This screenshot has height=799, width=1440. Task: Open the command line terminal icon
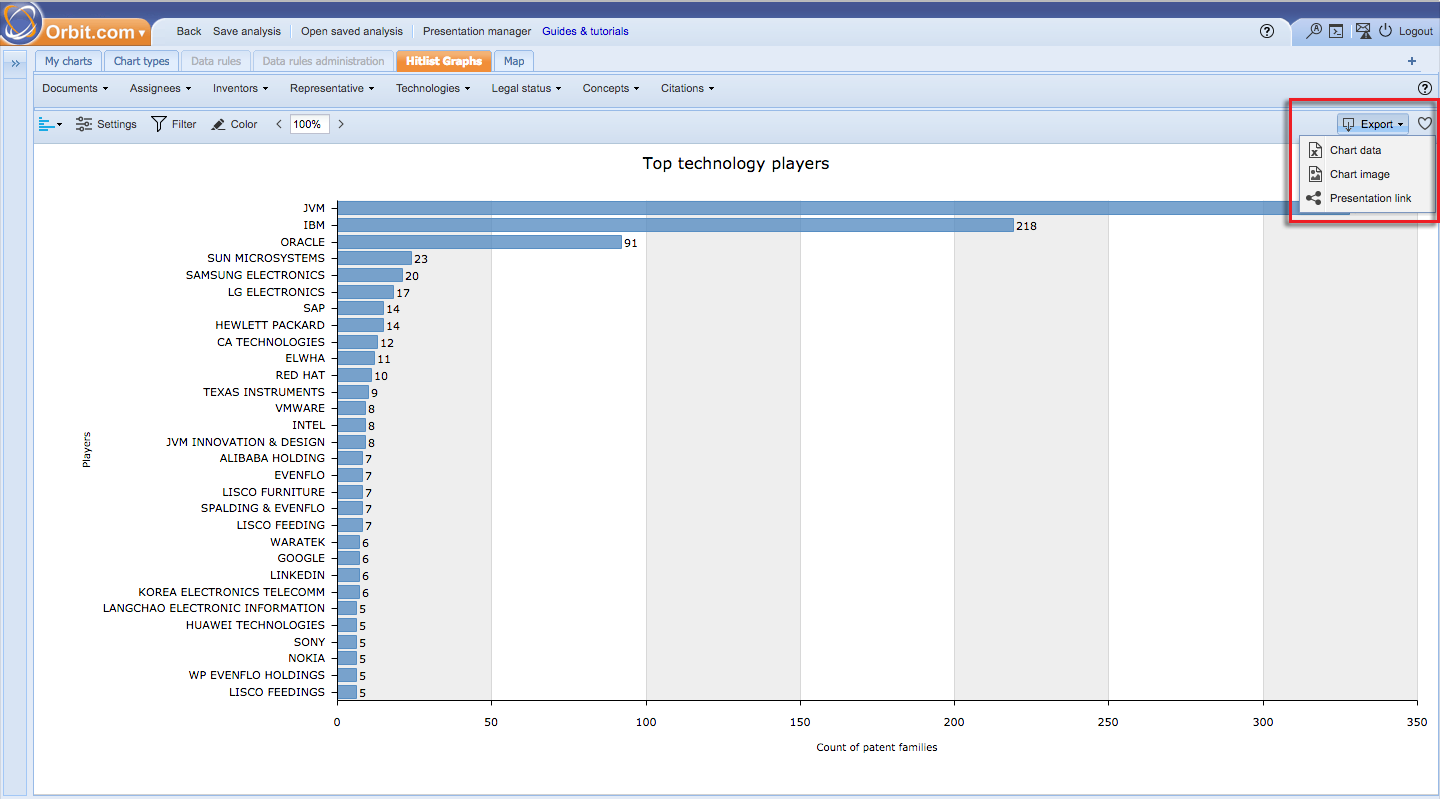[1336, 31]
